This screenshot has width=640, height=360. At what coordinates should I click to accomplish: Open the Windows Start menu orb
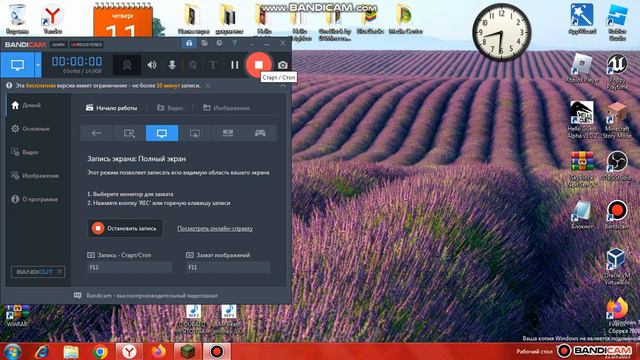12,351
